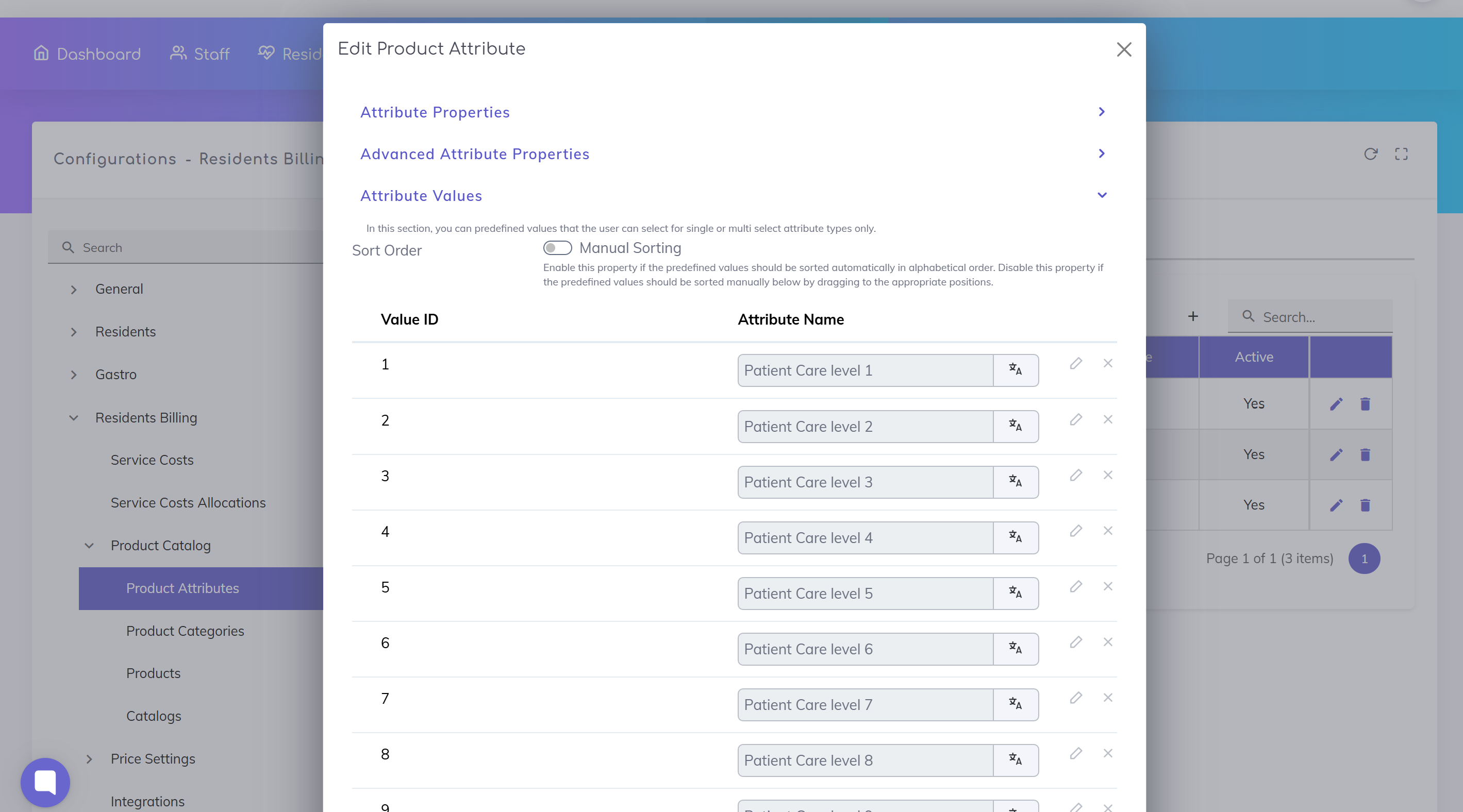The width and height of the screenshot is (1463, 812).
Task: Click translate icon for Patient Care level 5
Action: click(1015, 593)
